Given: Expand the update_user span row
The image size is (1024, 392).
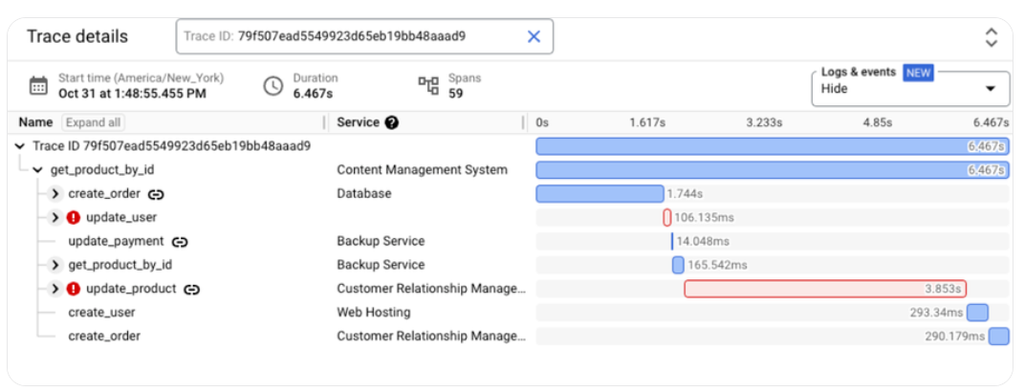Looking at the screenshot, I should tap(56, 218).
